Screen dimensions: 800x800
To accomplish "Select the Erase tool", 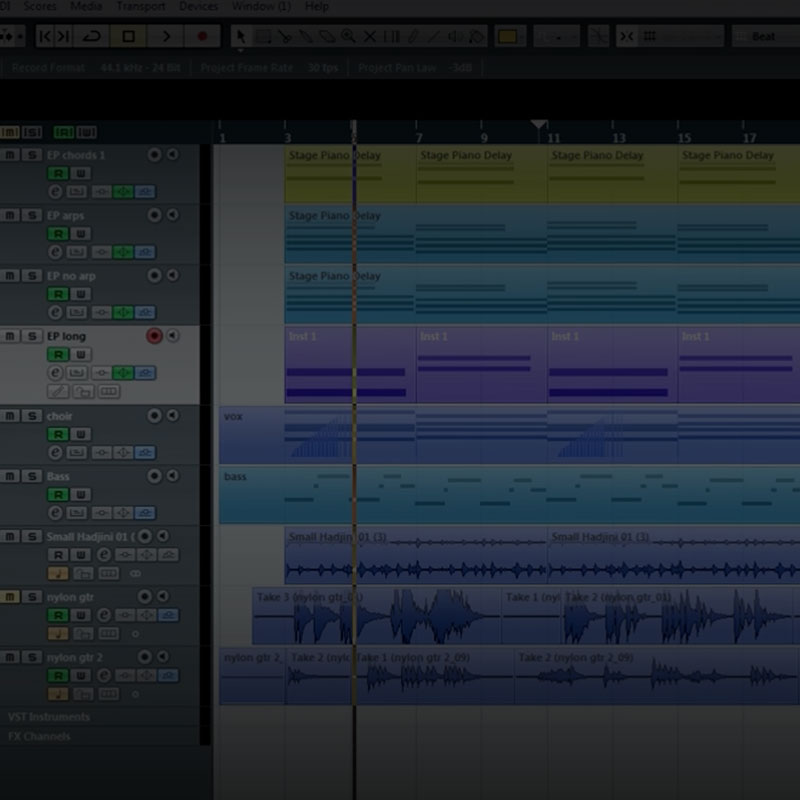I will (x=327, y=37).
